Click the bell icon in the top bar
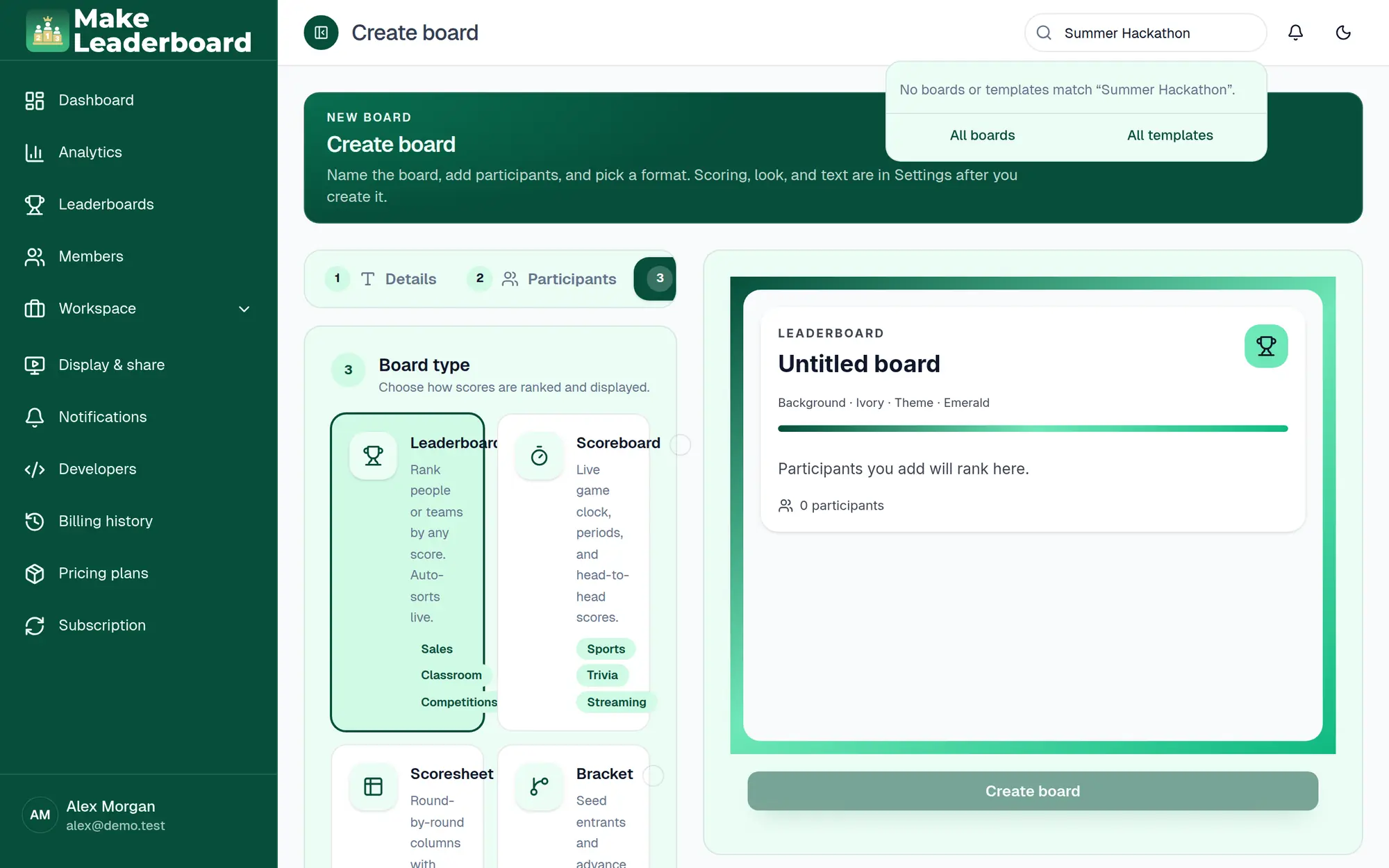This screenshot has width=1389, height=868. pos(1295,33)
